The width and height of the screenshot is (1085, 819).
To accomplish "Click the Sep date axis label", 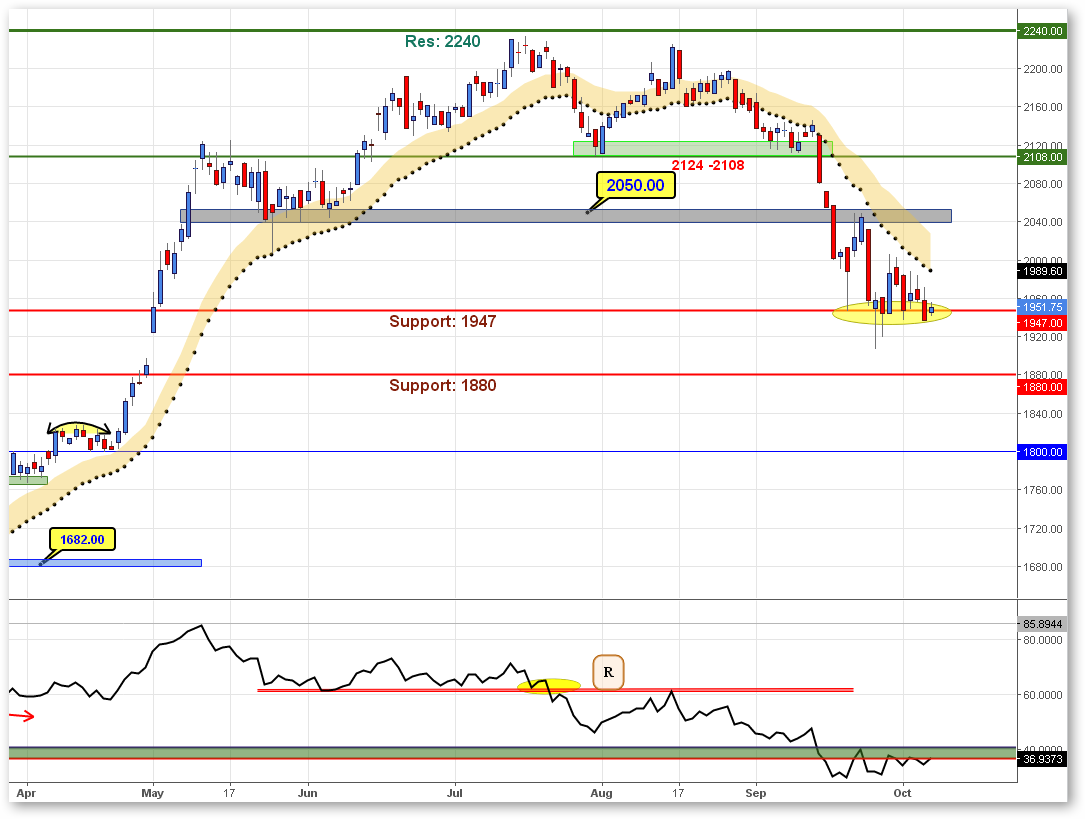I will (x=756, y=793).
